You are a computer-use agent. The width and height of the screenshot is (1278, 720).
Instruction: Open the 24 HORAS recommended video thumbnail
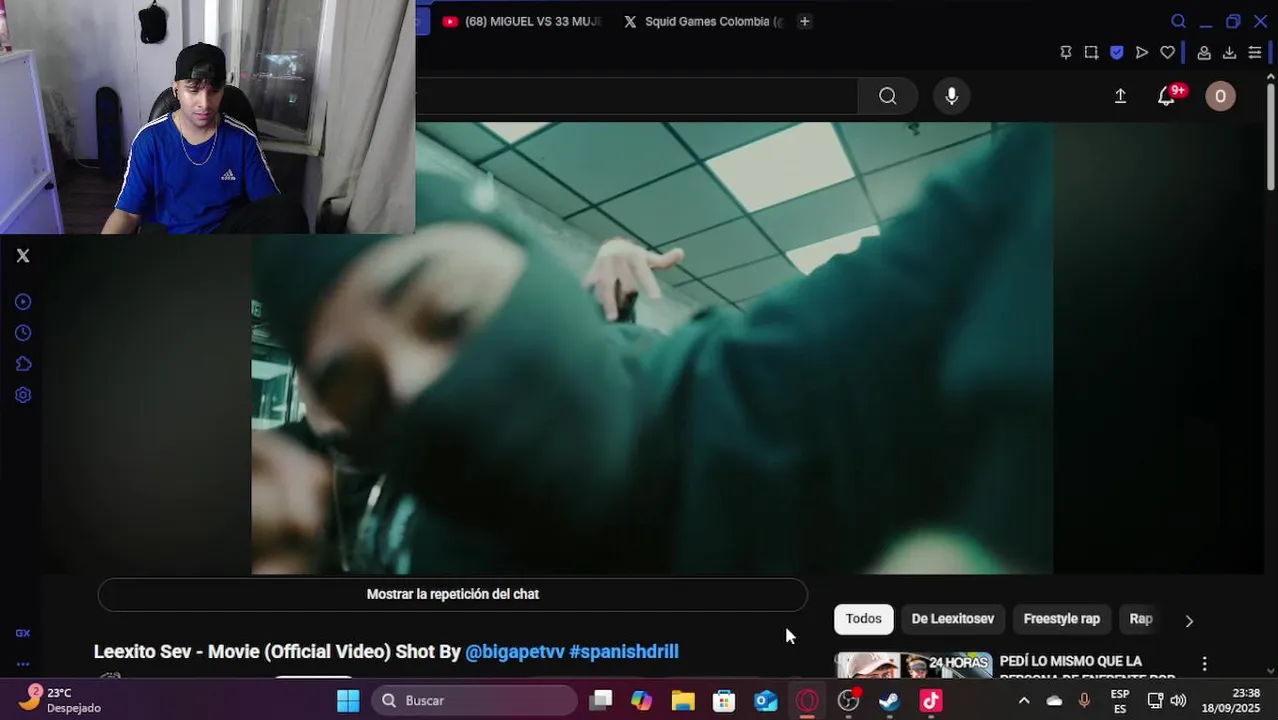913,665
